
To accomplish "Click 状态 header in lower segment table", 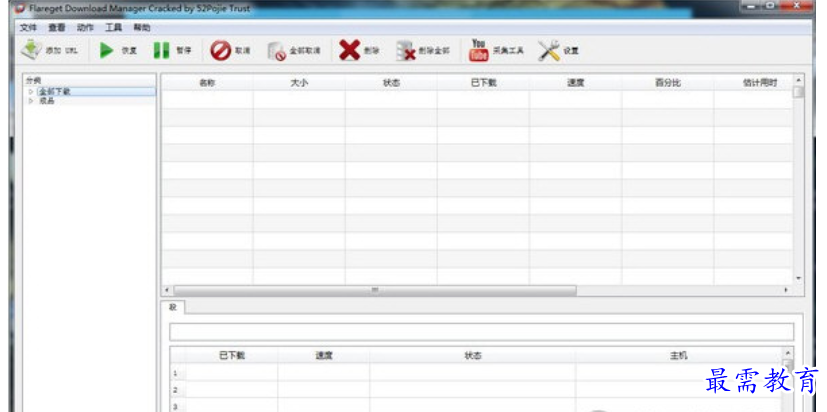I will tap(473, 356).
